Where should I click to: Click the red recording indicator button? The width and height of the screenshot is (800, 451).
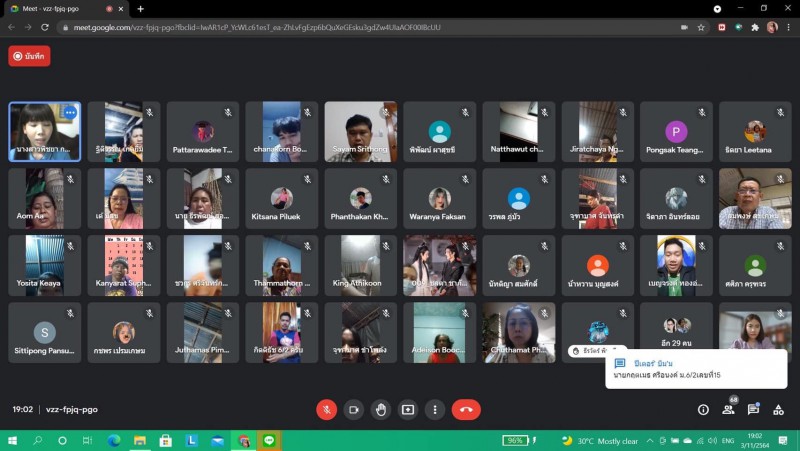(29, 56)
